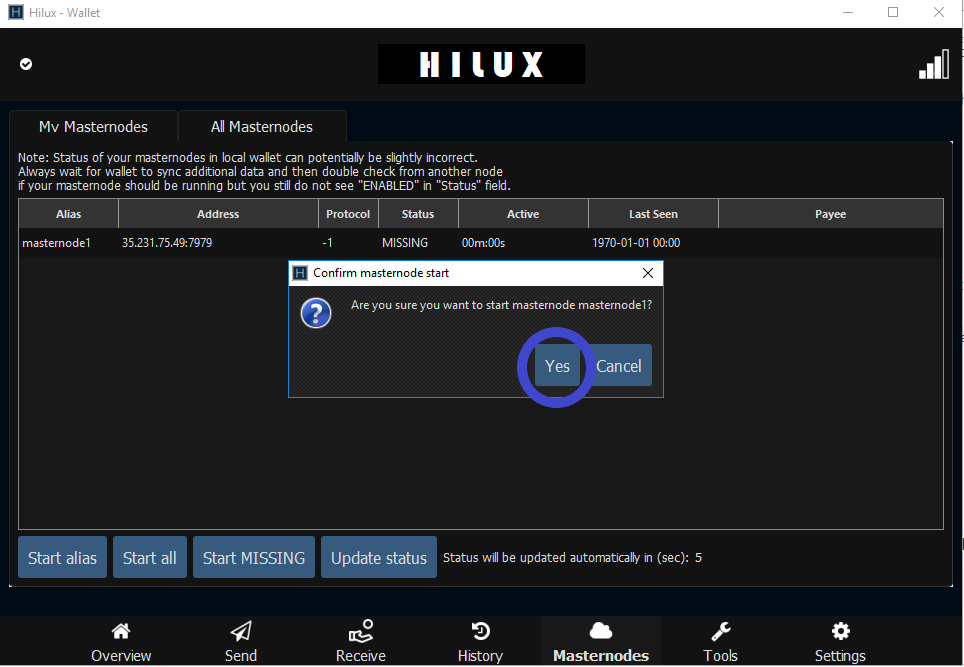Viewport: 964px width, 667px height.
Task: Switch to the My Masternodes tab
Action: 93,127
